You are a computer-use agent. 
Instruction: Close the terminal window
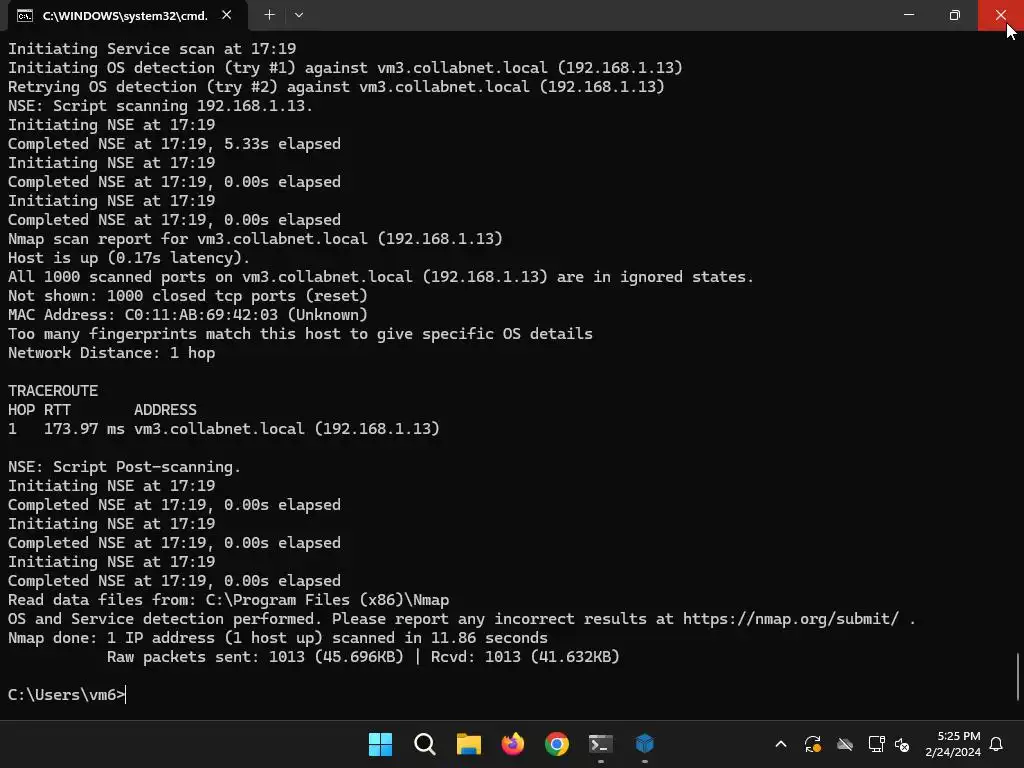tap(1000, 15)
